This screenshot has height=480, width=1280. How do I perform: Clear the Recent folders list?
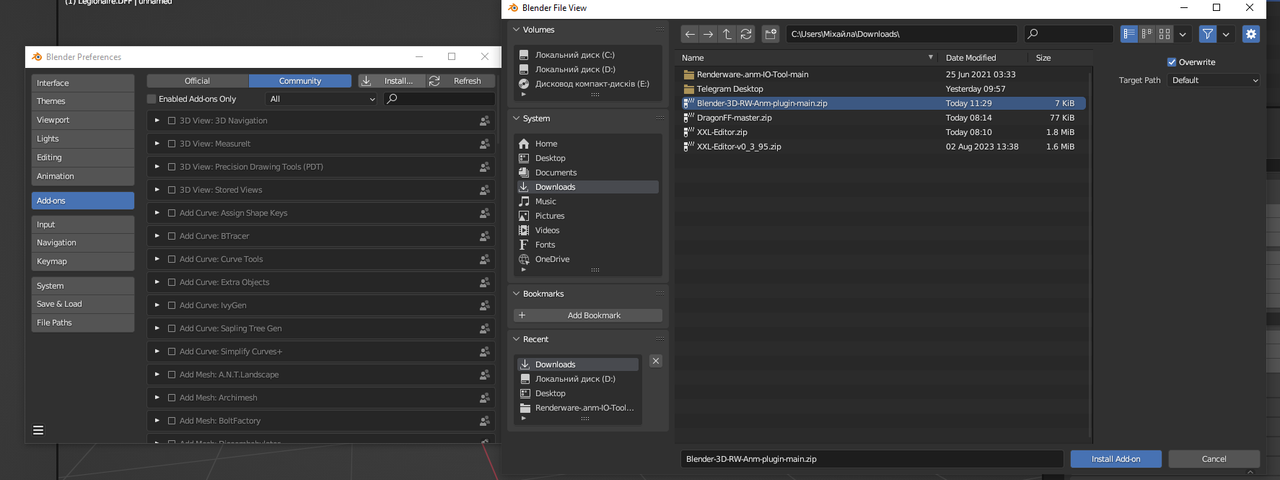click(655, 361)
